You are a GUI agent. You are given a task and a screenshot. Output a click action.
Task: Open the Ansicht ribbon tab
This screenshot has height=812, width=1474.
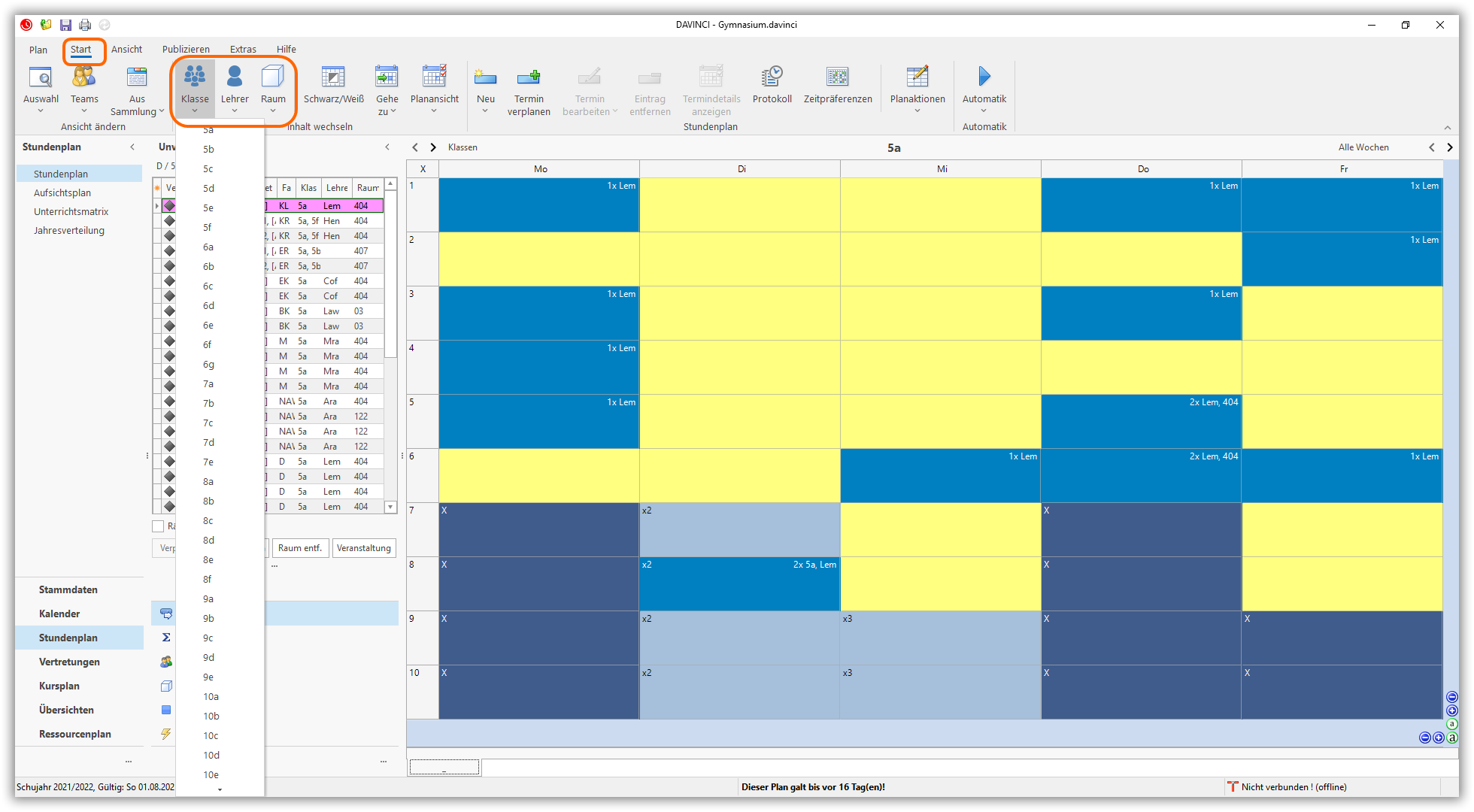pyautogui.click(x=126, y=50)
